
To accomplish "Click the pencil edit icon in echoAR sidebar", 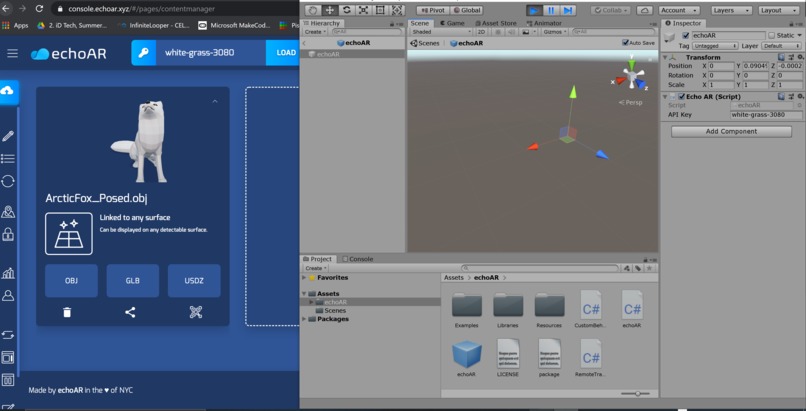I will tap(8, 136).
